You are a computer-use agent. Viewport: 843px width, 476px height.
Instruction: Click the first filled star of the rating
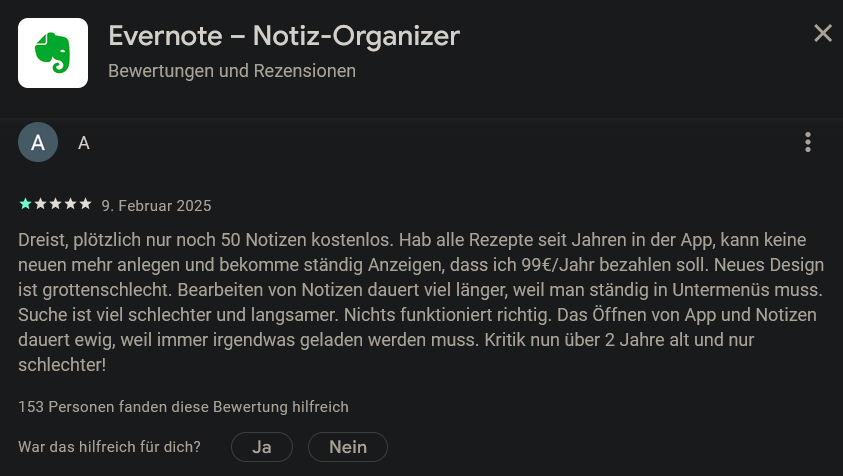(x=25, y=204)
